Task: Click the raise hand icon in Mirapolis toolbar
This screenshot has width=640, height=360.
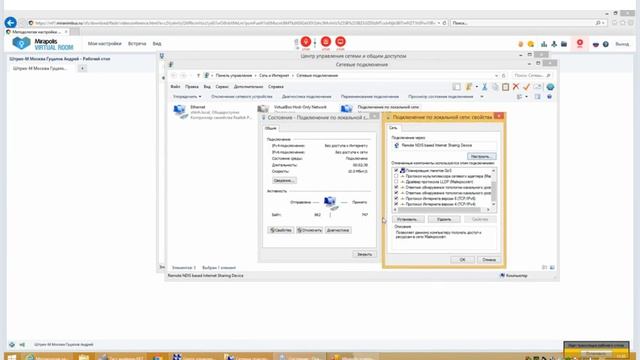Action: pos(520,44)
